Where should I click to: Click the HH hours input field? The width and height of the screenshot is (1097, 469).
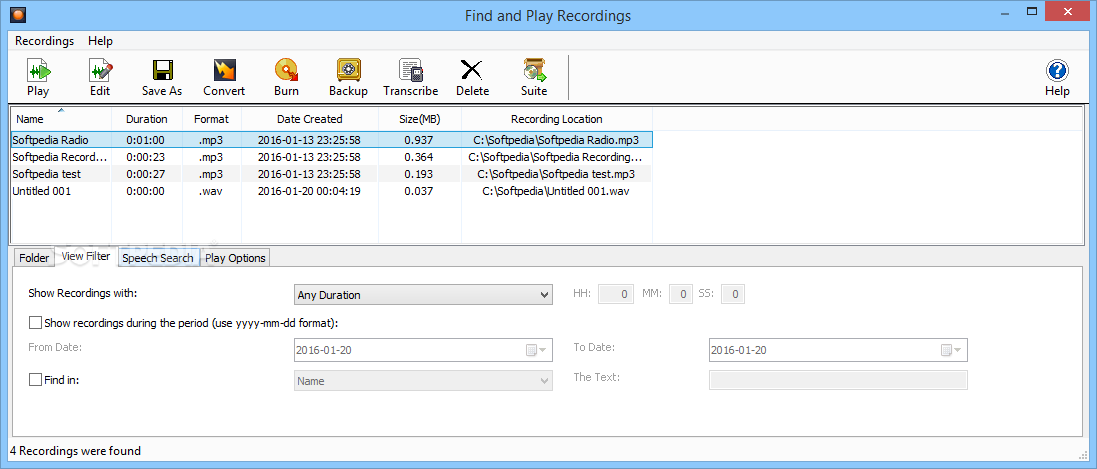tap(616, 295)
